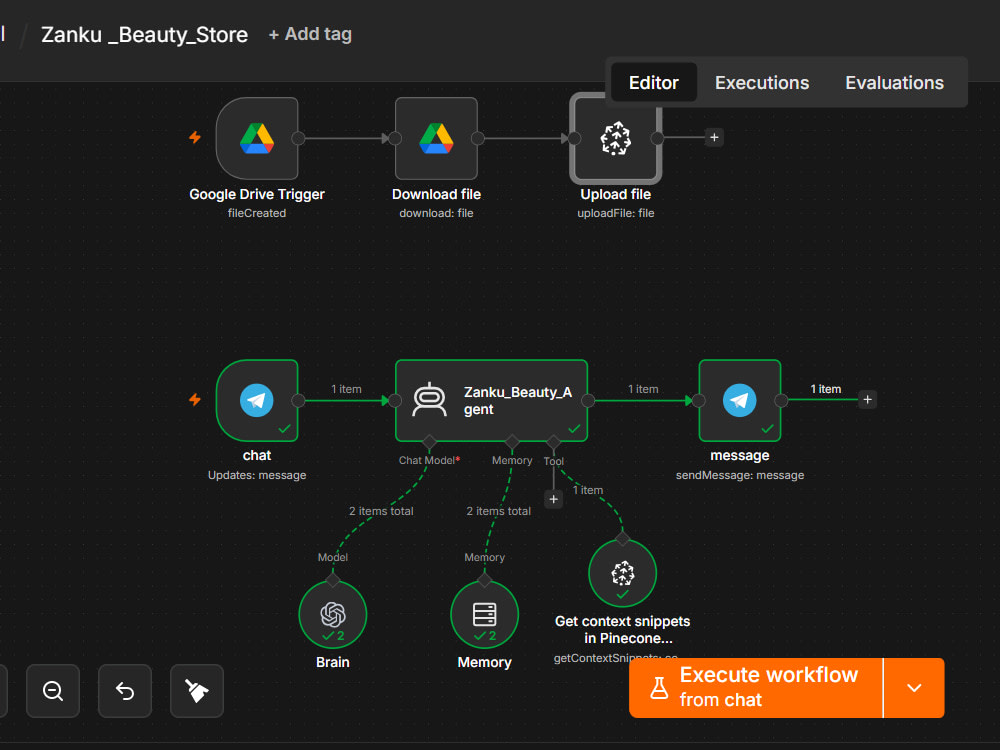Click the chat trigger lightning bolt

pos(195,399)
